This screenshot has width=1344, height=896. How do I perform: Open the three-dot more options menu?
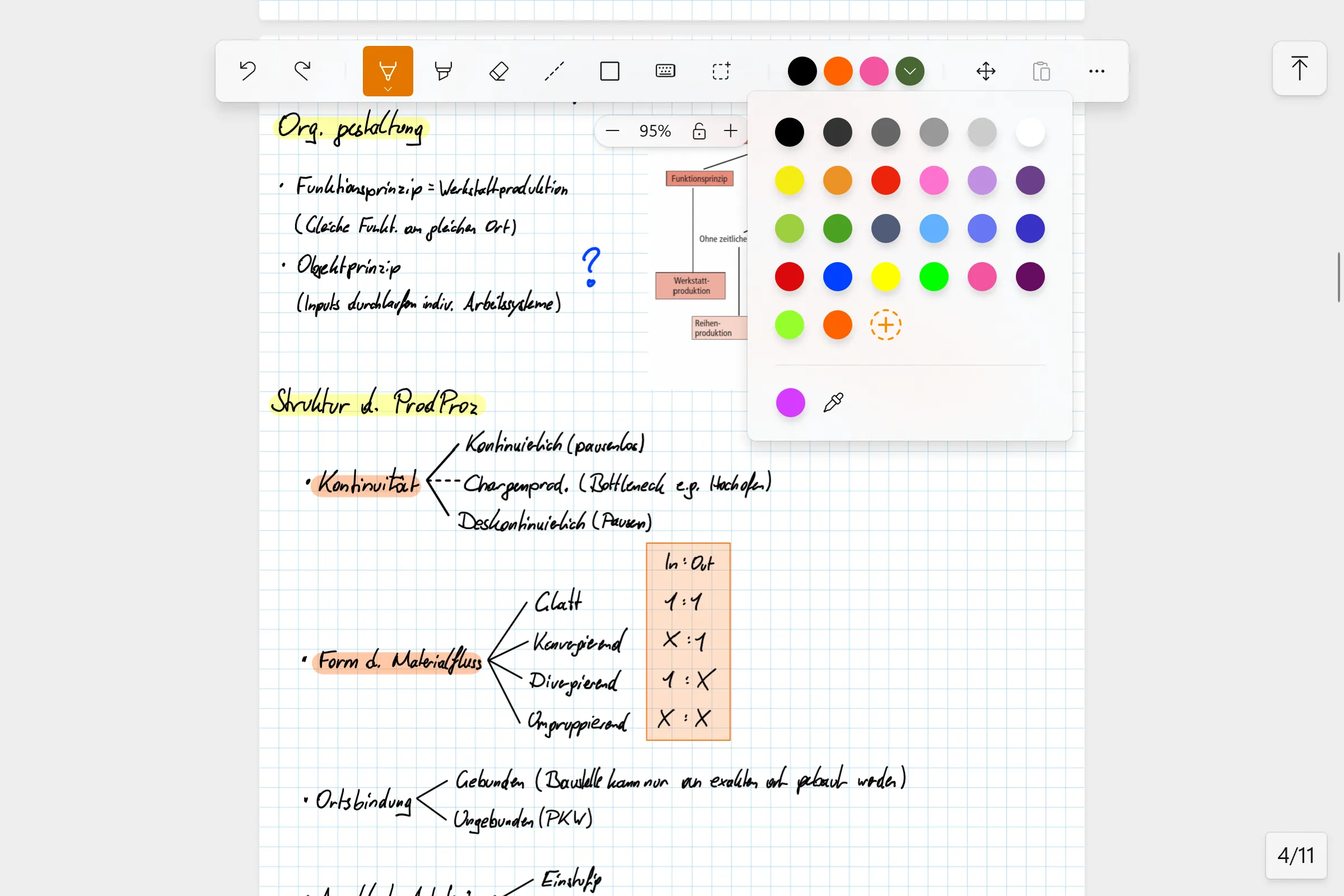pos(1096,71)
